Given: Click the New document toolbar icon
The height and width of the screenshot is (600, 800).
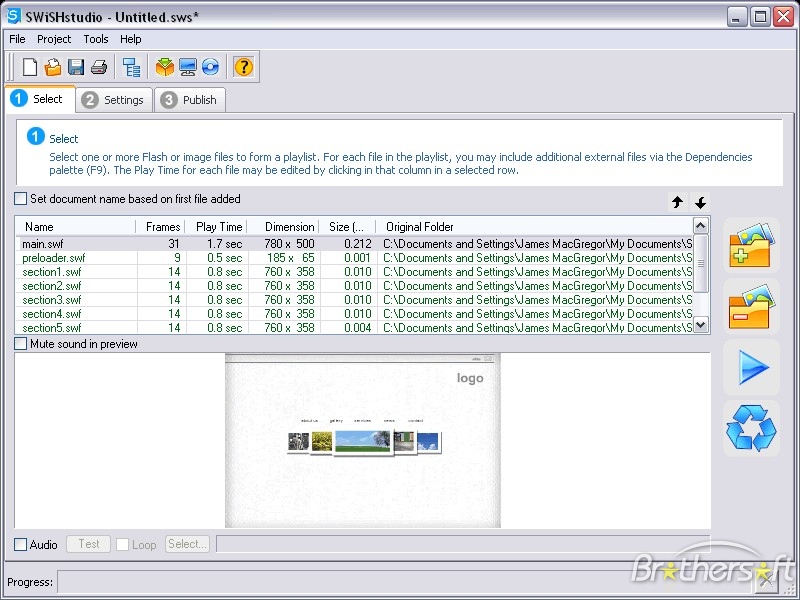Looking at the screenshot, I should point(30,67).
